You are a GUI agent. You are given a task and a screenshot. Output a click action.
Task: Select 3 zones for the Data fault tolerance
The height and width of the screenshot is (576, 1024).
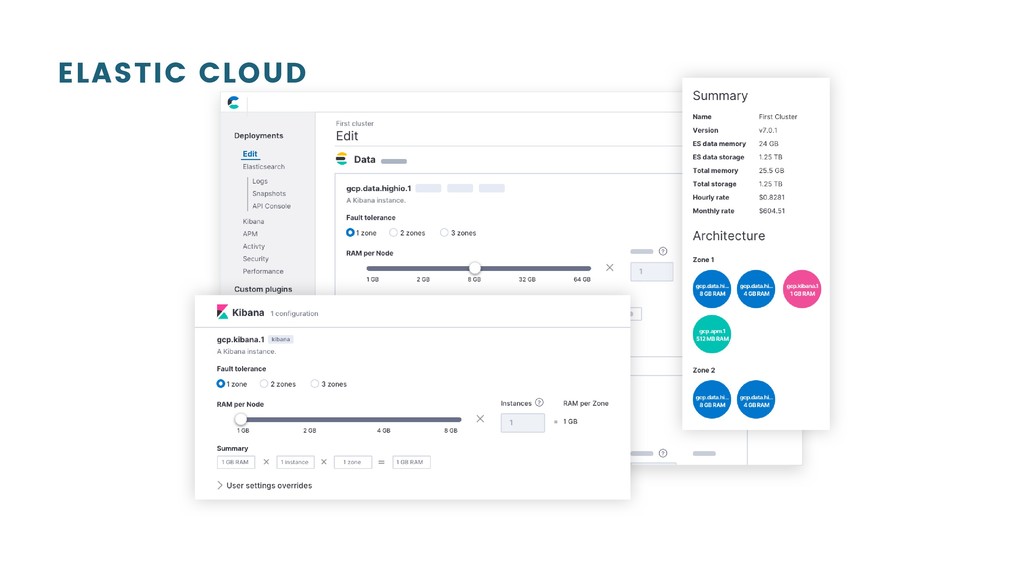coord(444,232)
